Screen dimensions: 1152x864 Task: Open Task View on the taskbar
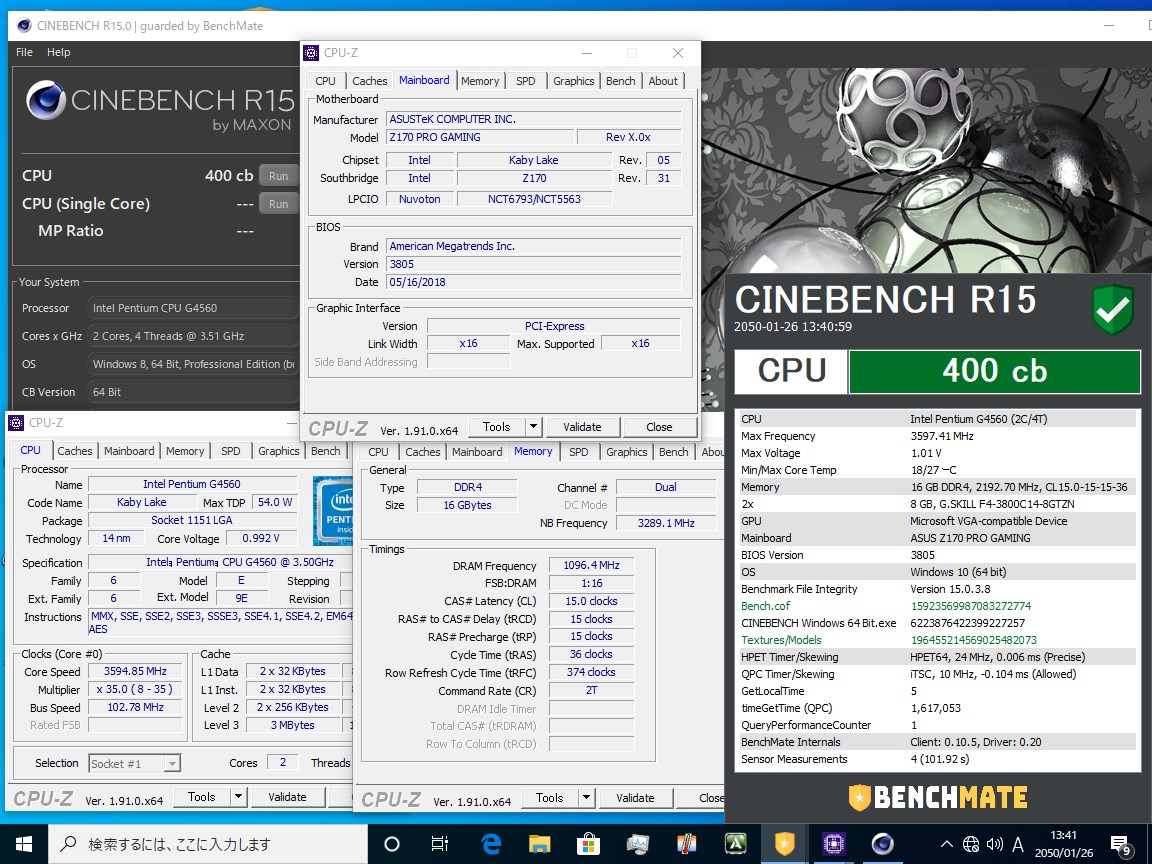point(439,844)
